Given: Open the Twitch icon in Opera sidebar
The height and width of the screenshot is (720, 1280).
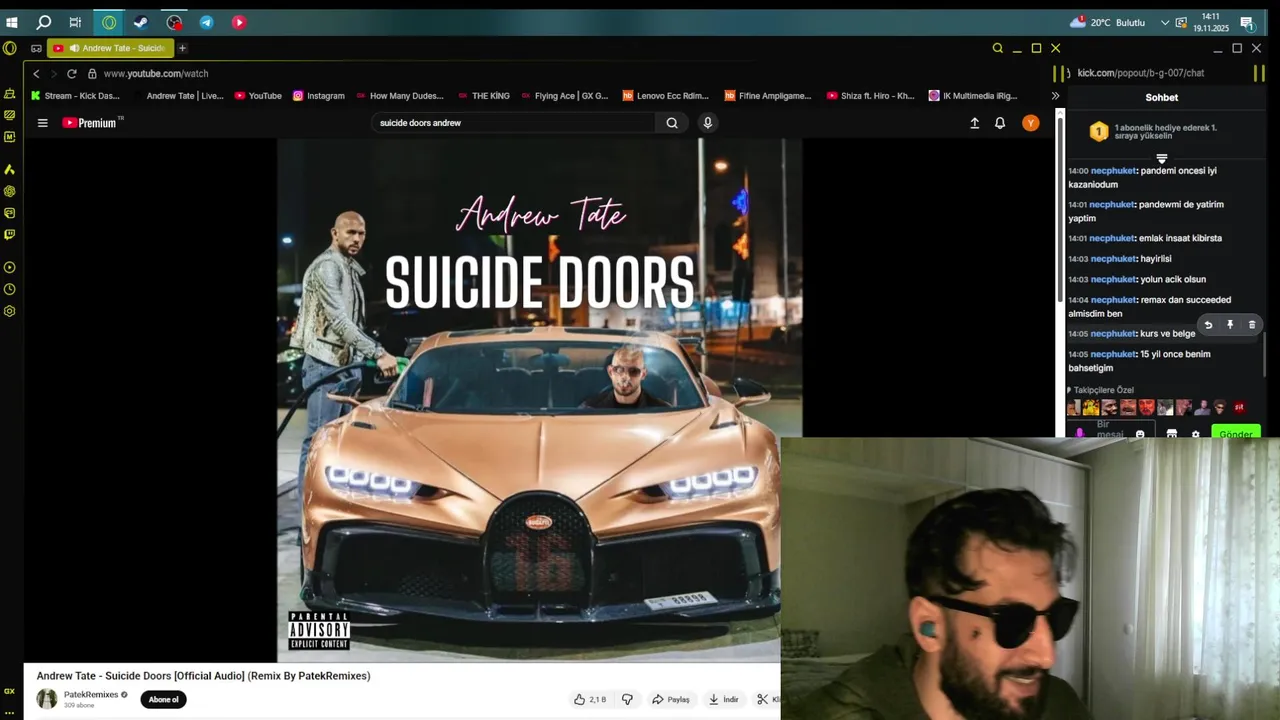Looking at the screenshot, I should [9, 235].
